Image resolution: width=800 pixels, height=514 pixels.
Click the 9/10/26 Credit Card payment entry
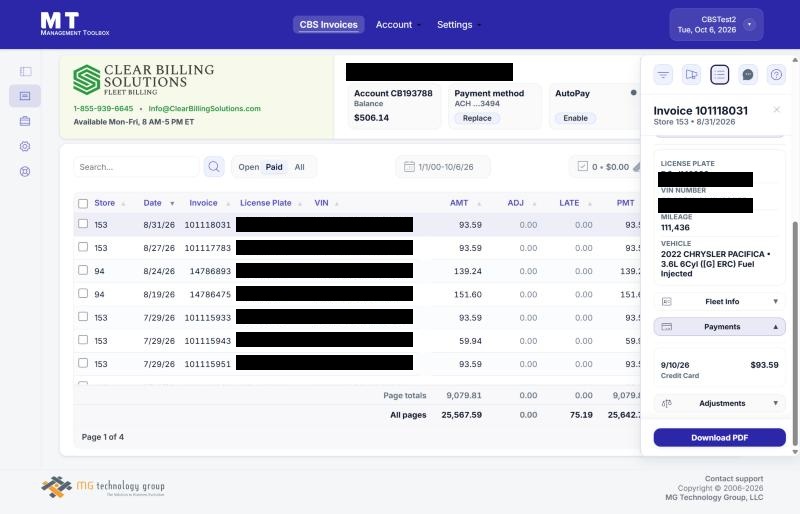(719, 370)
